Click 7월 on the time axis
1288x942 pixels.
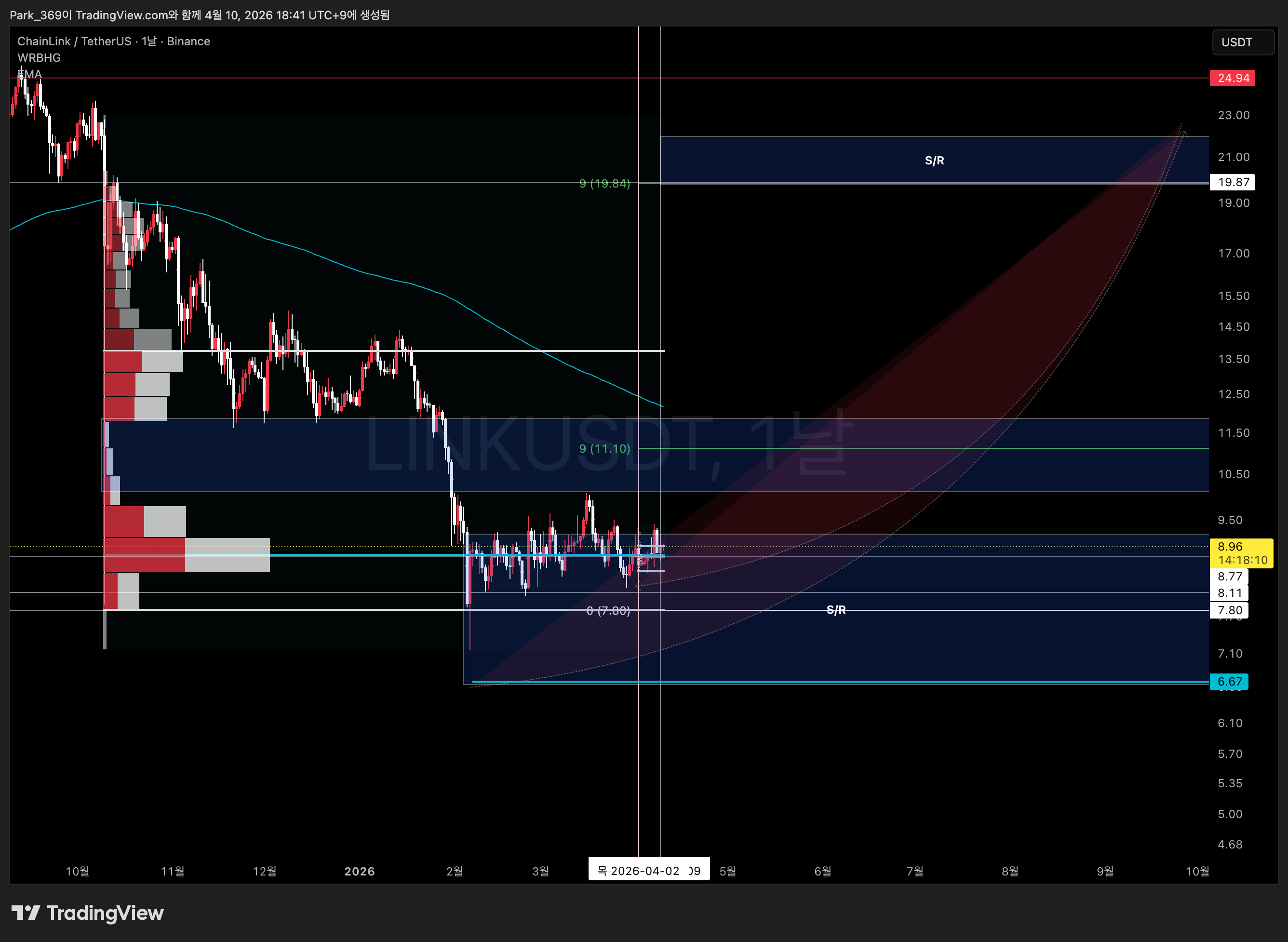[914, 871]
